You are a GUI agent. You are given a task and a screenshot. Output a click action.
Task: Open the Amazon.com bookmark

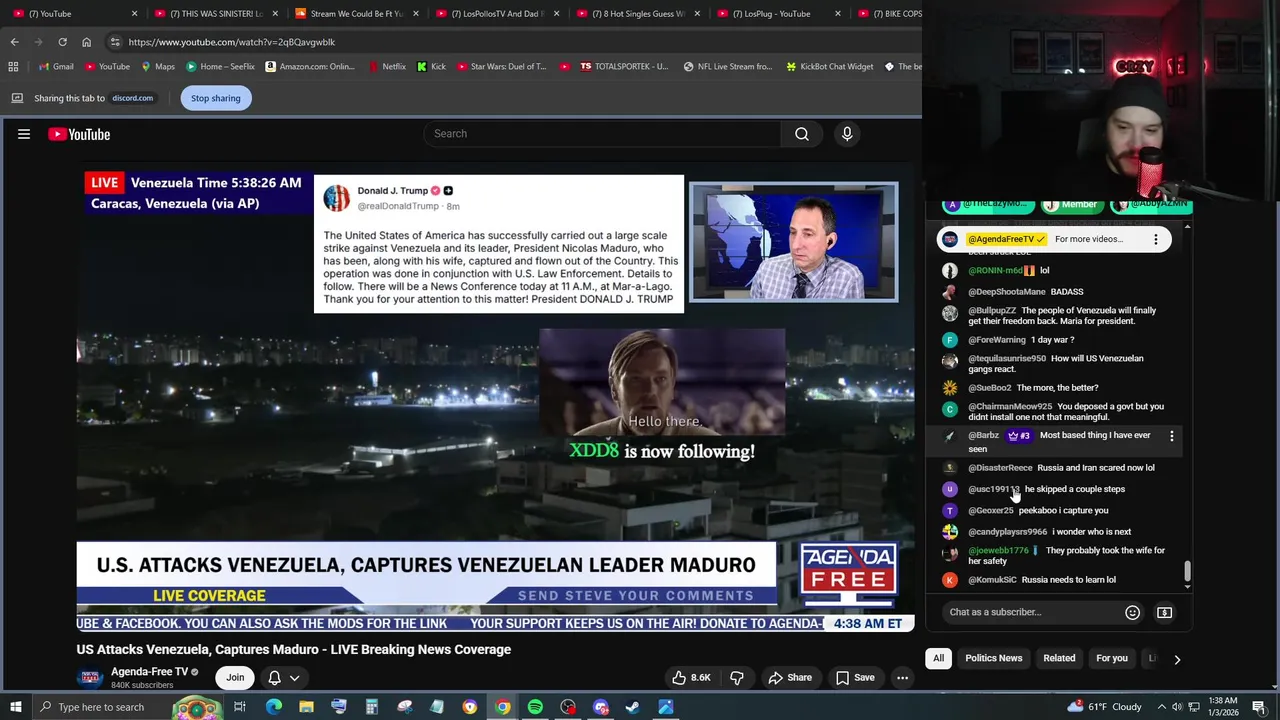pos(310,66)
